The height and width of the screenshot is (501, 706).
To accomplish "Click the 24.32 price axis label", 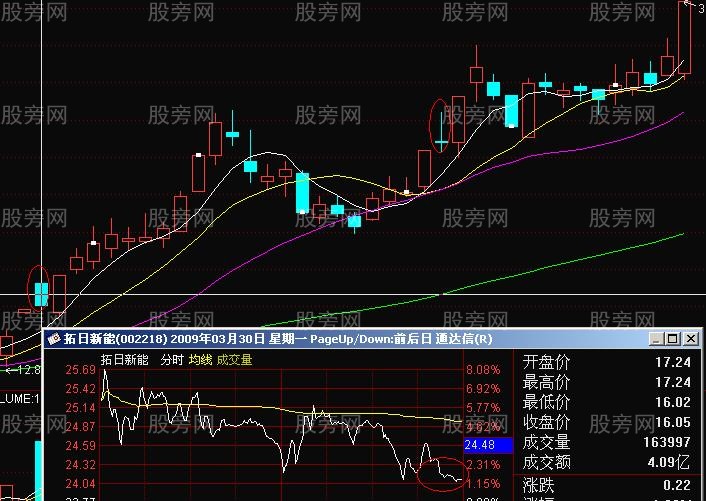I will pos(81,465).
